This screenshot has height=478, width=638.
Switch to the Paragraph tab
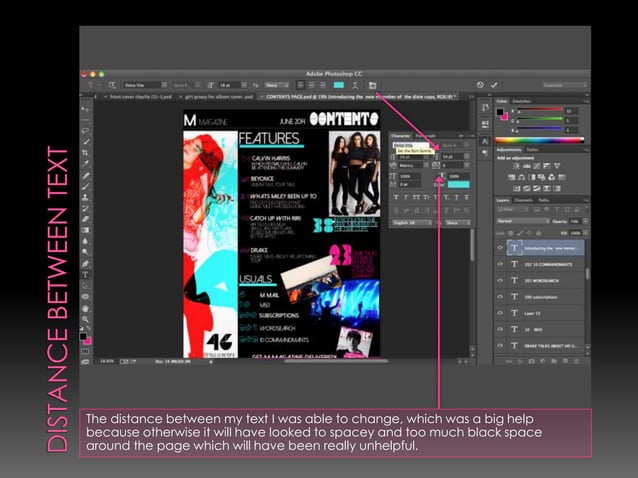426,135
